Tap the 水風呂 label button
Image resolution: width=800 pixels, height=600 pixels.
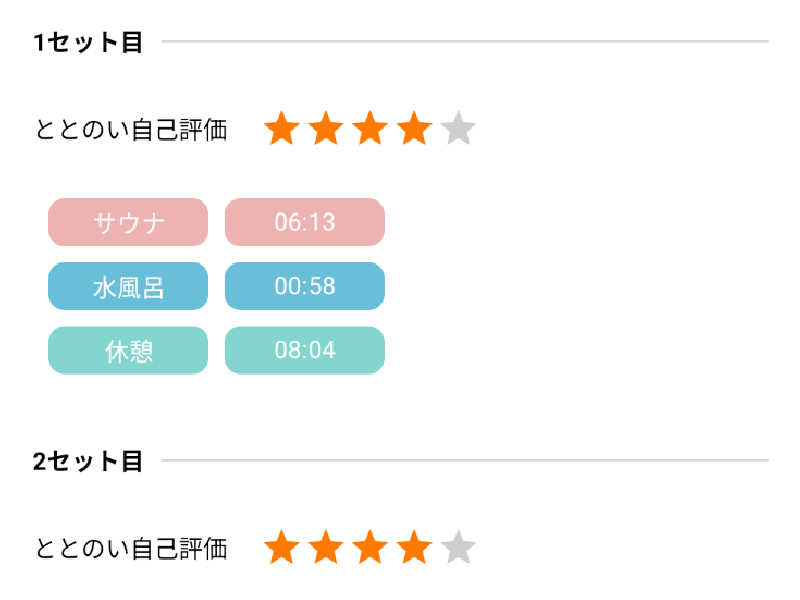tap(128, 286)
